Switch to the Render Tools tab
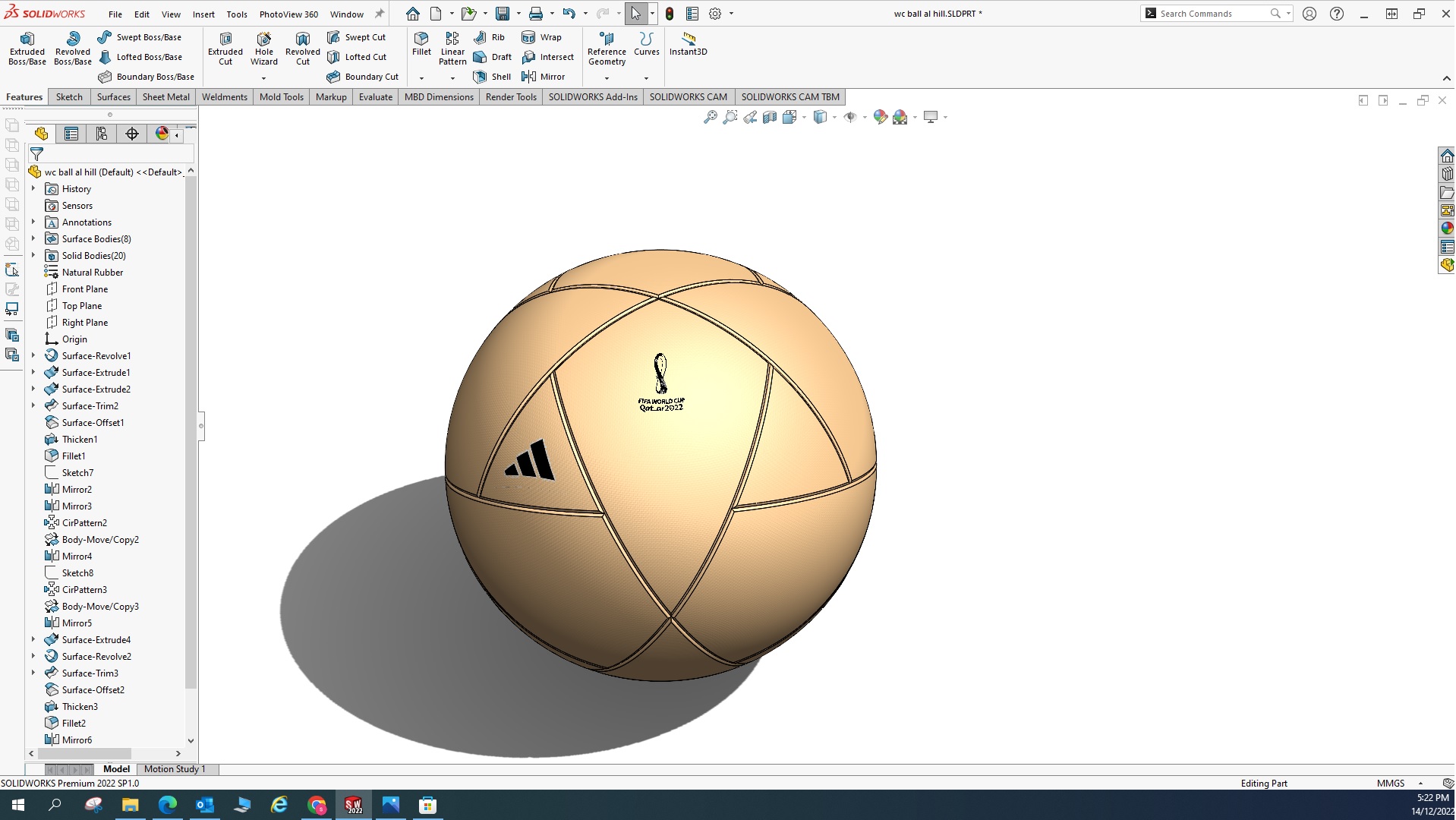Viewport: 1456px width, 820px height. (511, 96)
